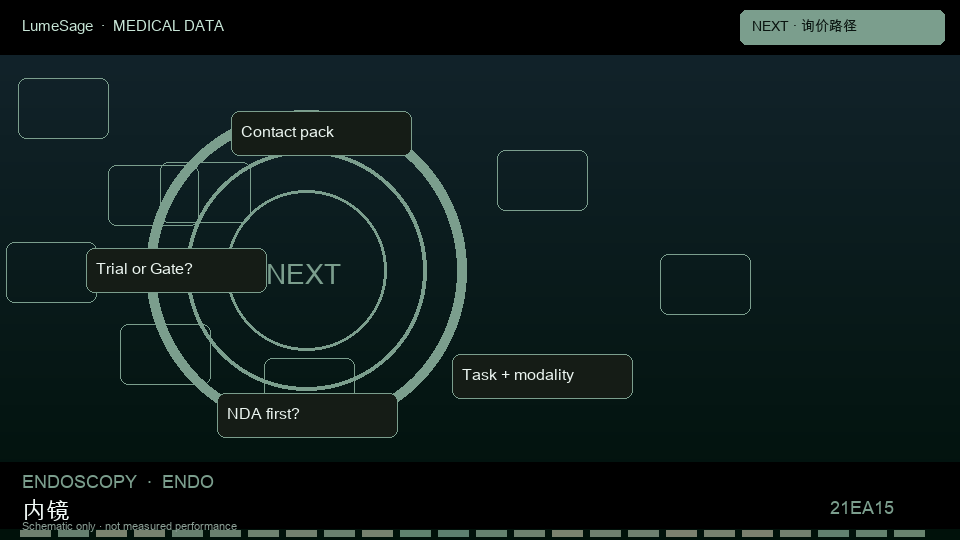Click the NEXT label in circle center
The image size is (960, 540).
[304, 274]
